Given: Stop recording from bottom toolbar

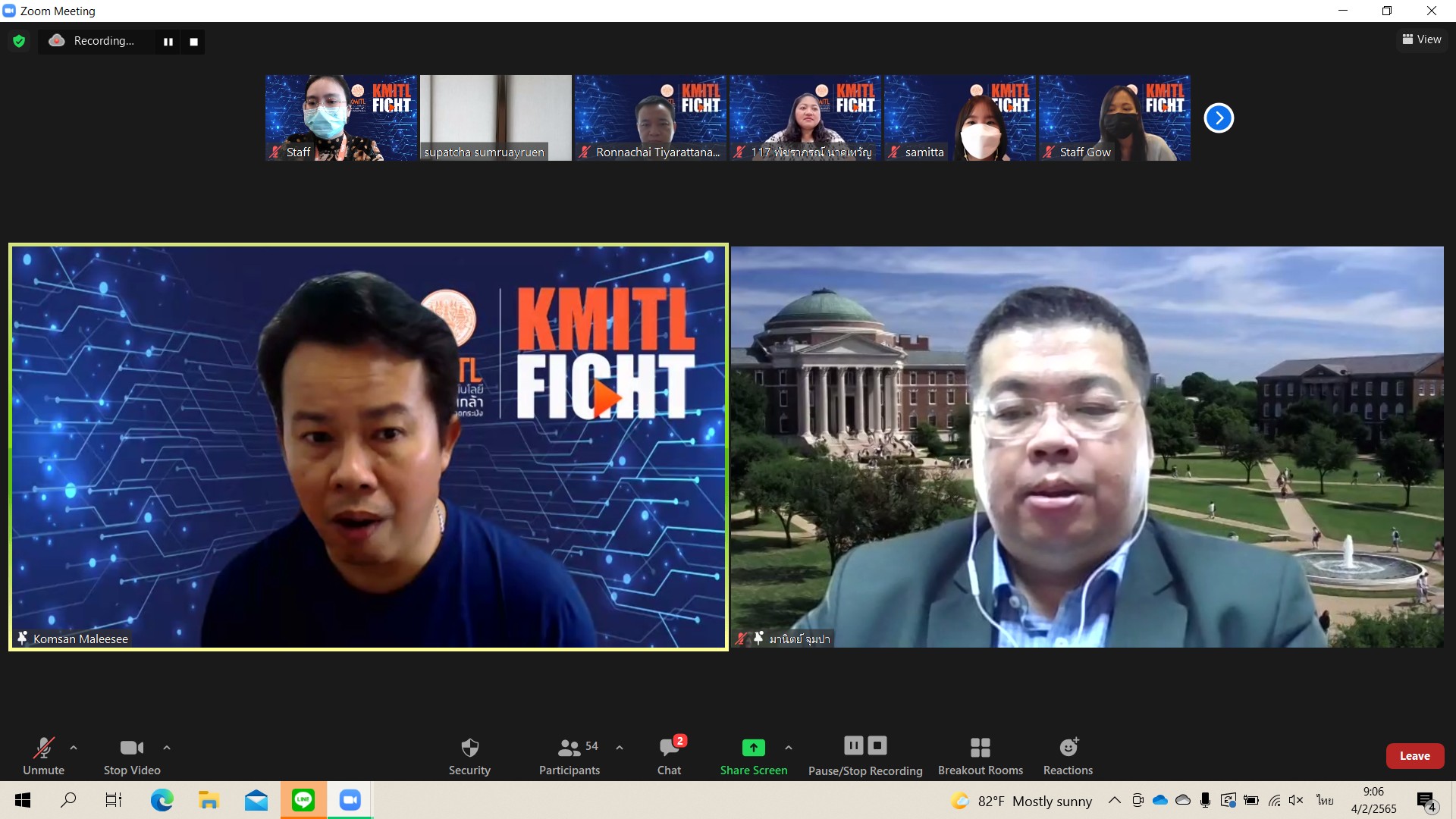Looking at the screenshot, I should coord(877,745).
